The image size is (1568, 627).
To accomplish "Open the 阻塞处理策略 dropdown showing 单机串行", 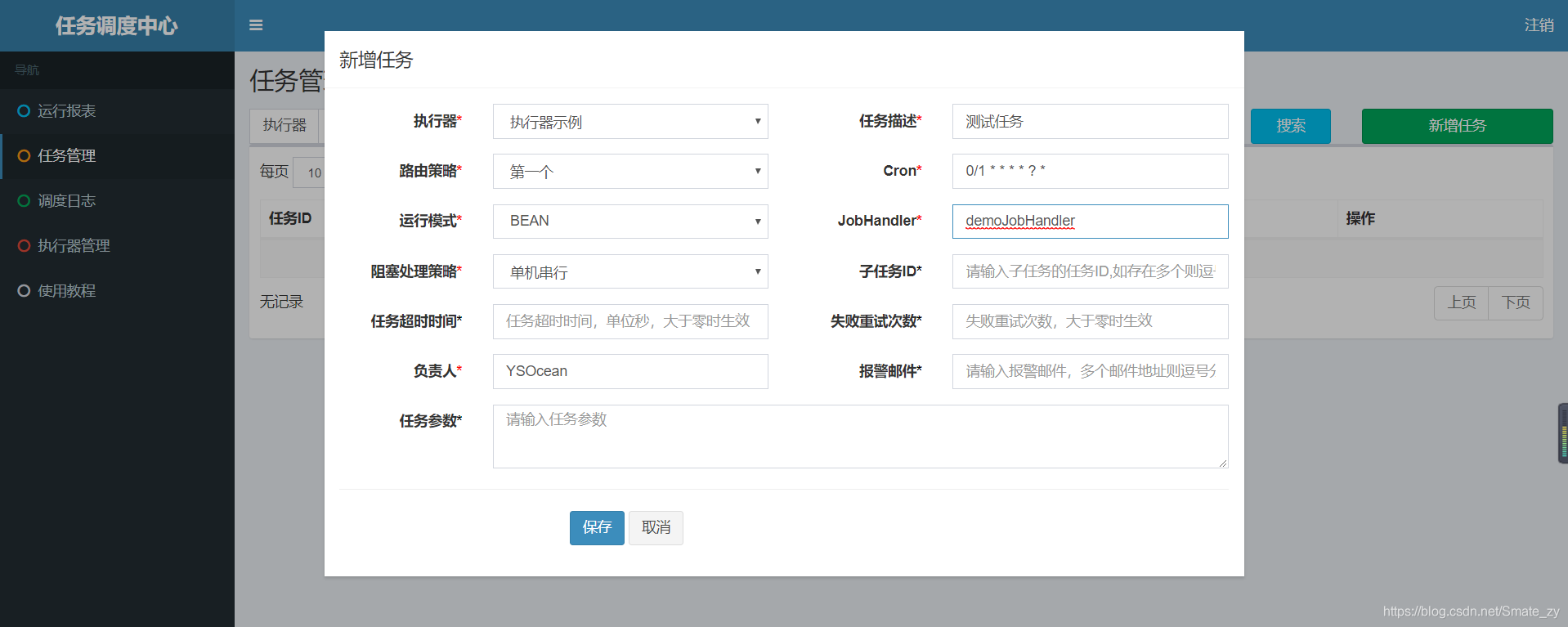I will [630, 271].
